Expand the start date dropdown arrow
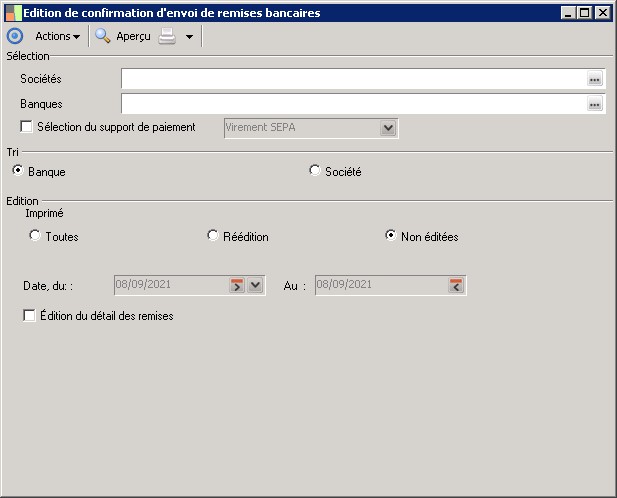The height and width of the screenshot is (498, 617). click(x=256, y=285)
